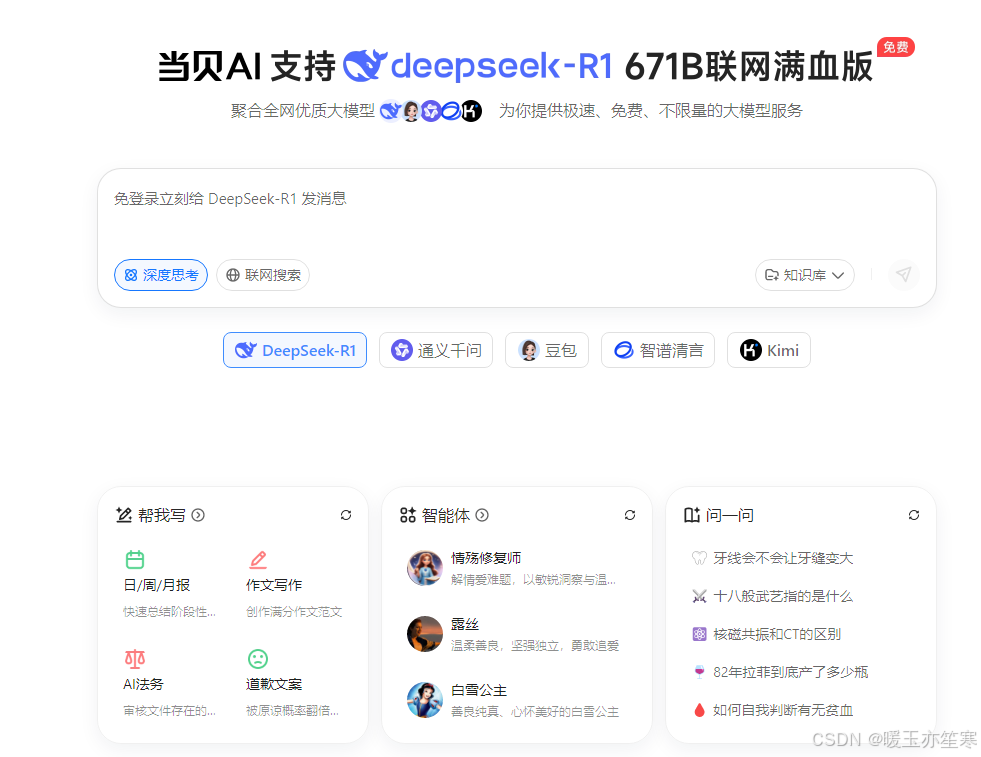Click the Kimi logo in subtitle icon row
This screenshot has height=757, width=981.
coord(471,111)
